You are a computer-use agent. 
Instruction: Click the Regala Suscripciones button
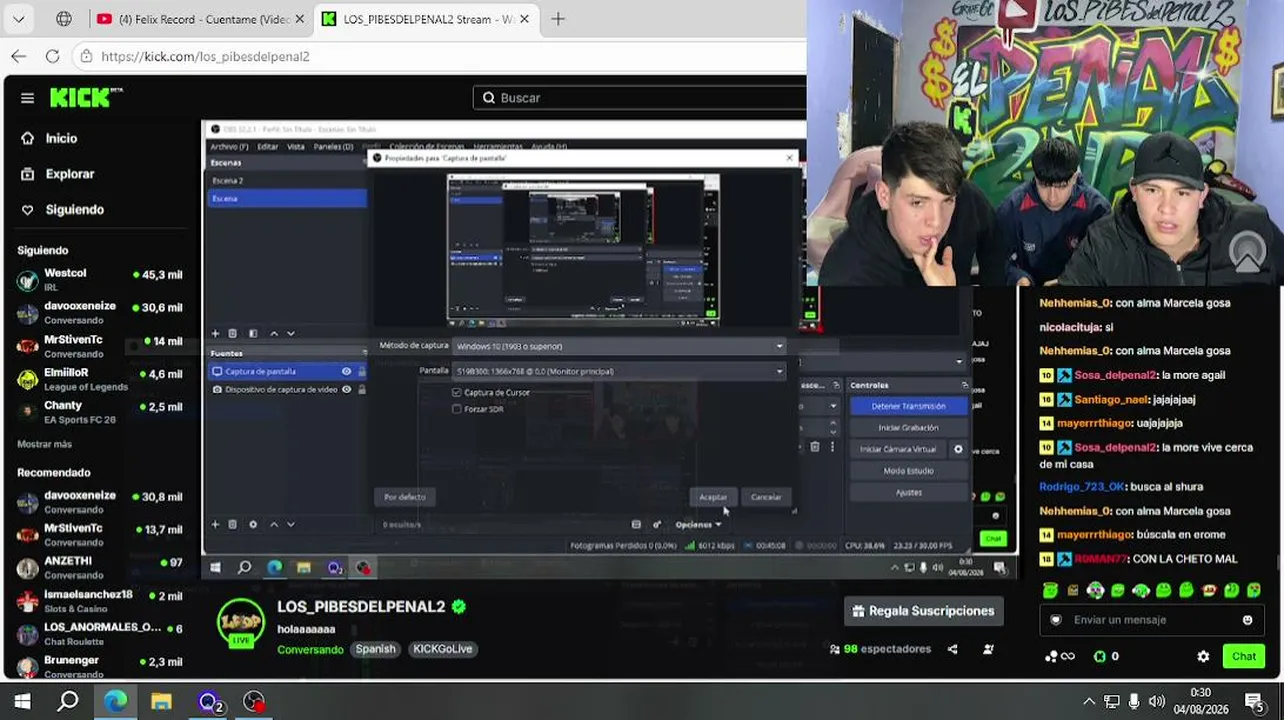click(x=923, y=611)
